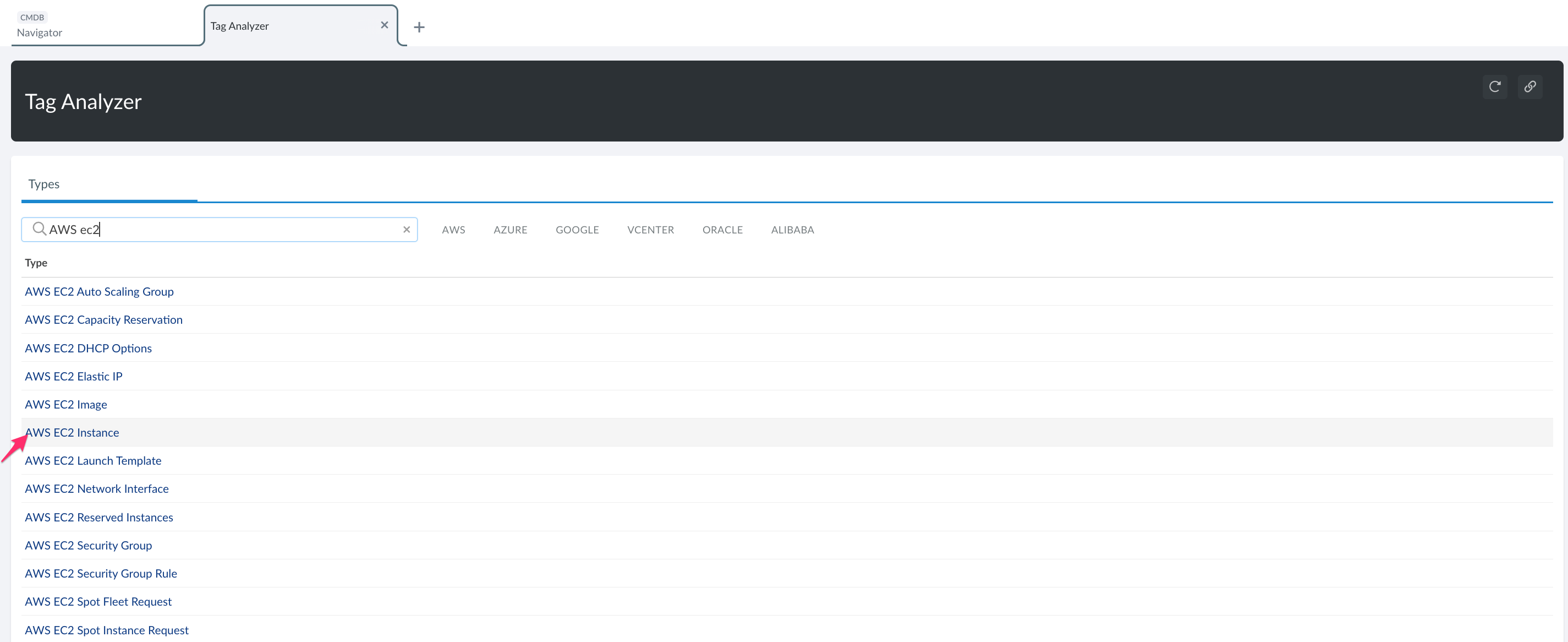
Task: Open AWS EC2 Auto Scaling Group type
Action: [x=98, y=291]
